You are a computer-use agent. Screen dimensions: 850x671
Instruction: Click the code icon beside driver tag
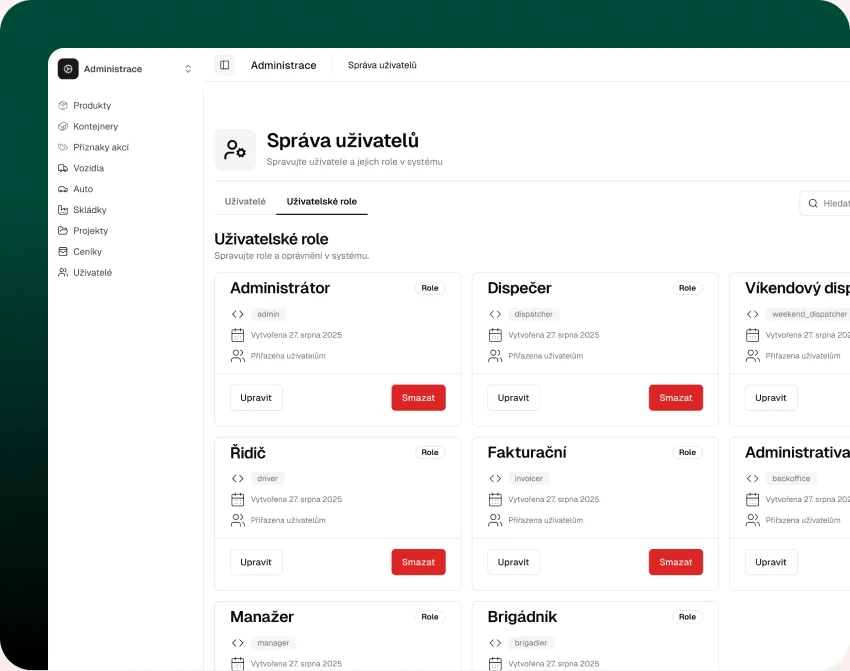point(237,478)
